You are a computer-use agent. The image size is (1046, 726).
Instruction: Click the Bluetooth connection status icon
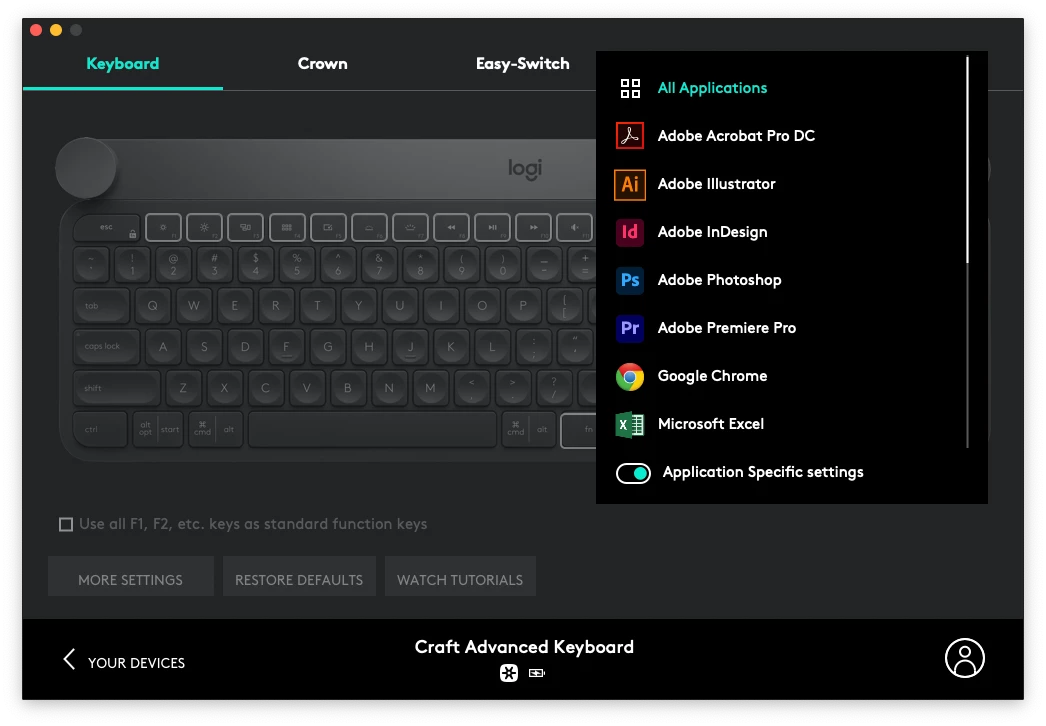(509, 673)
